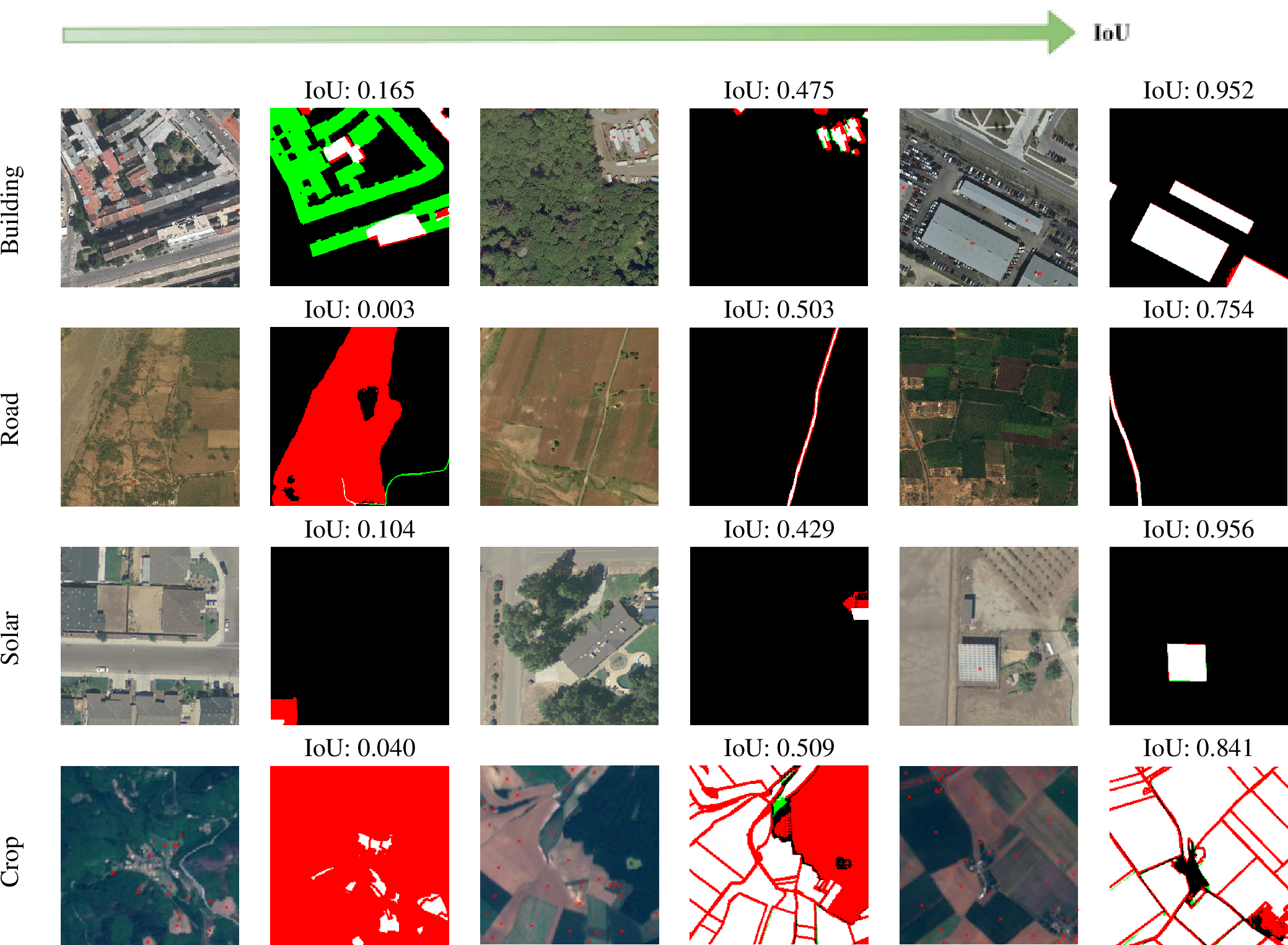Open the Road image with dark green fields
This screenshot has height=945, width=1288.
[x=989, y=417]
